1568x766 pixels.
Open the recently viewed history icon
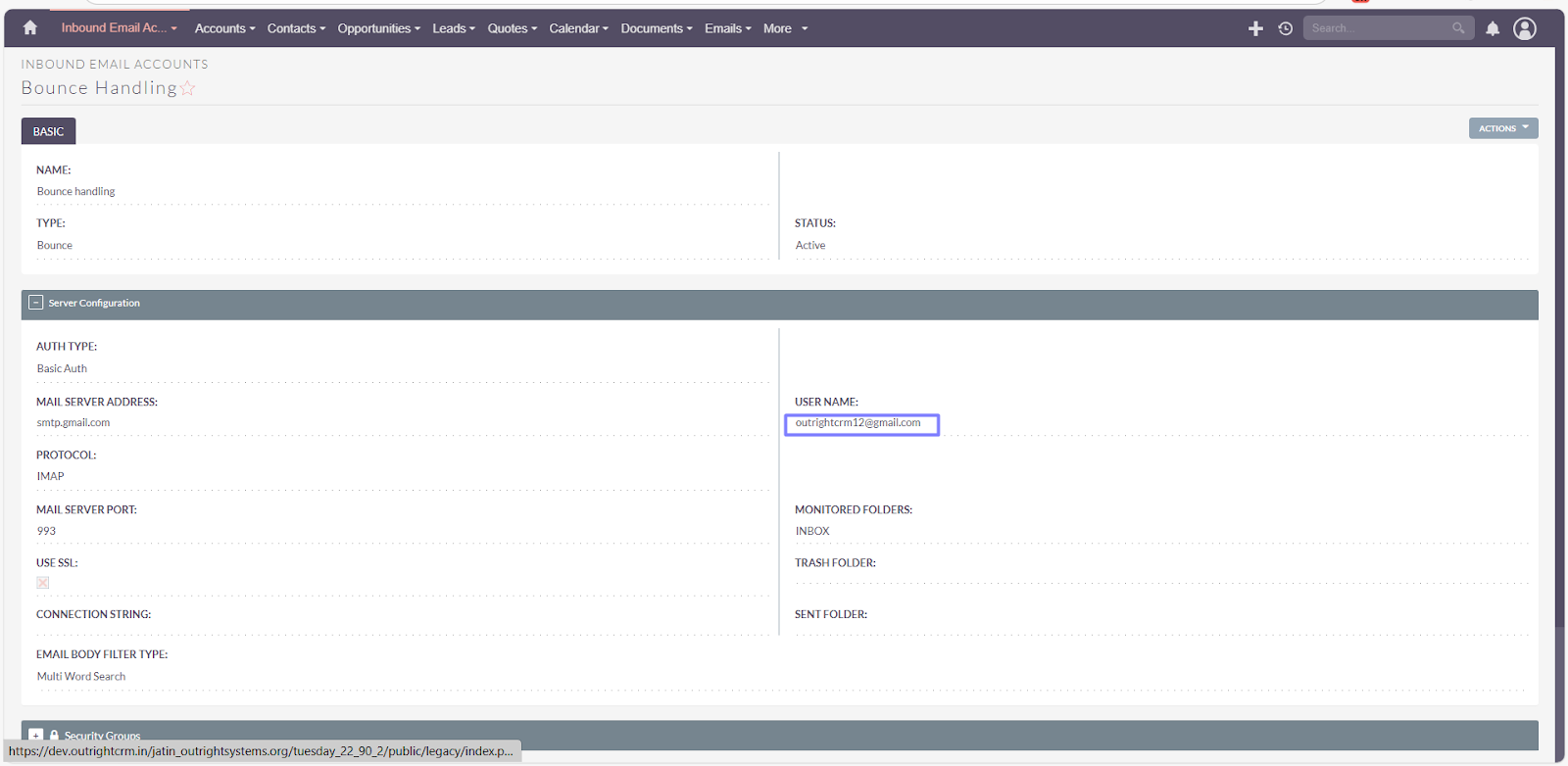(x=1286, y=28)
